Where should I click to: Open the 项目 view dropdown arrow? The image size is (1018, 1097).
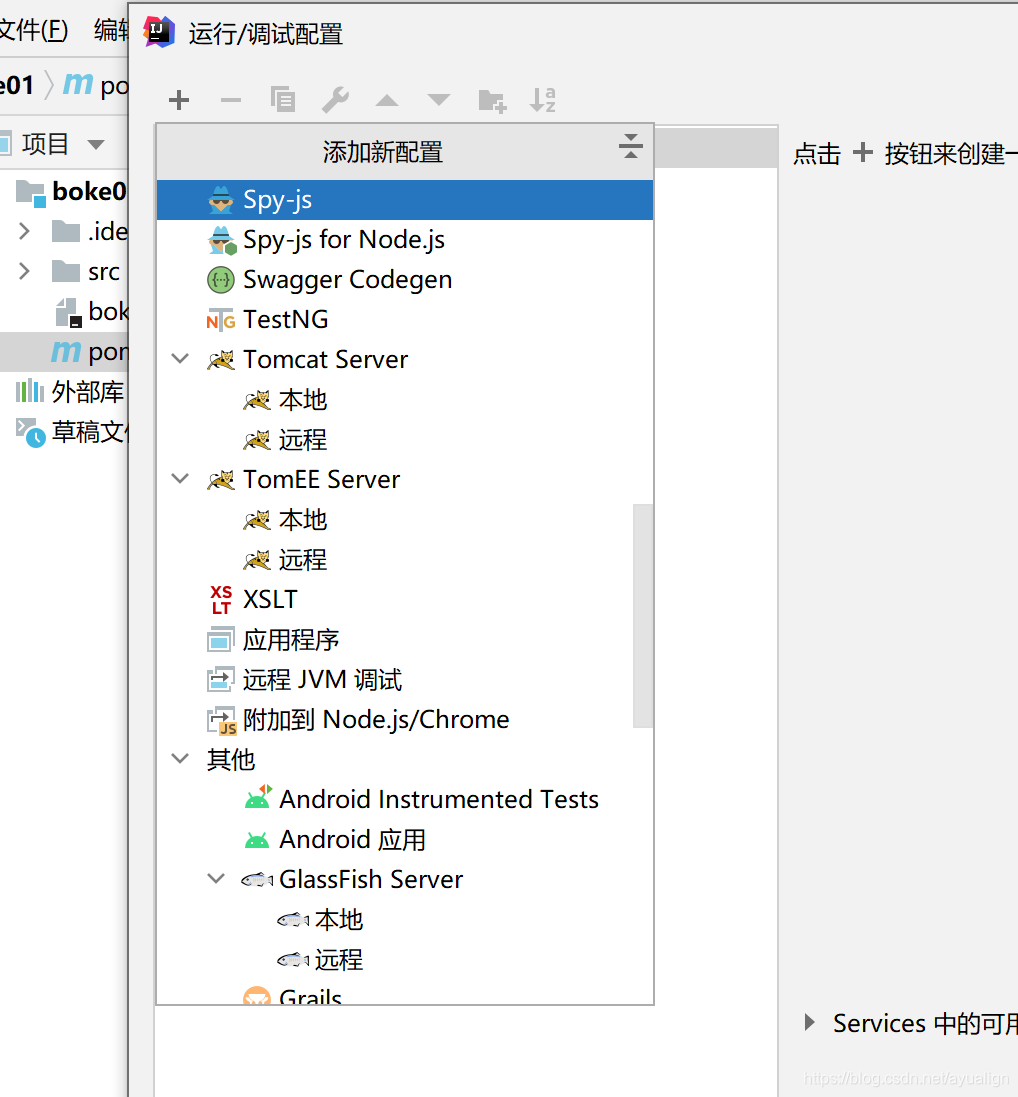click(96, 145)
